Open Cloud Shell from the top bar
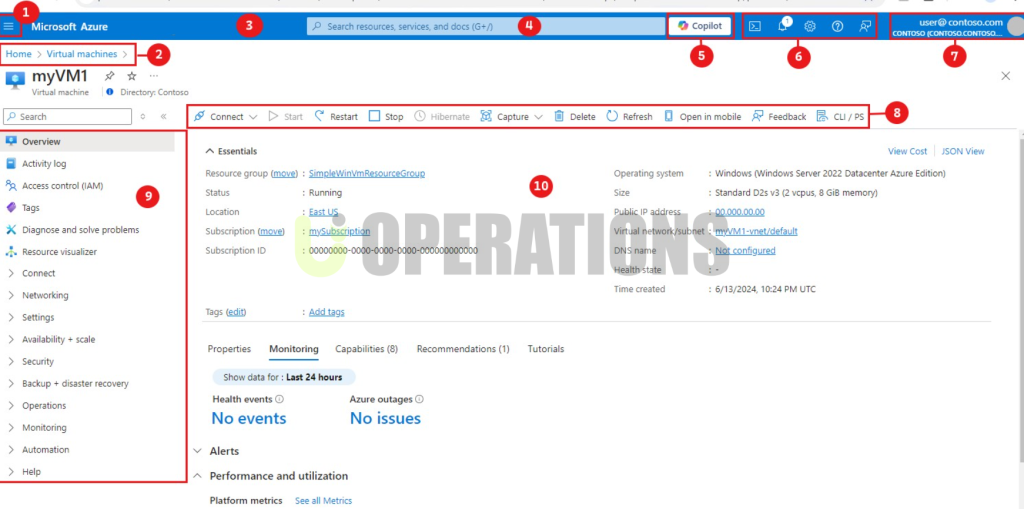This screenshot has width=1024, height=509. click(x=754, y=26)
